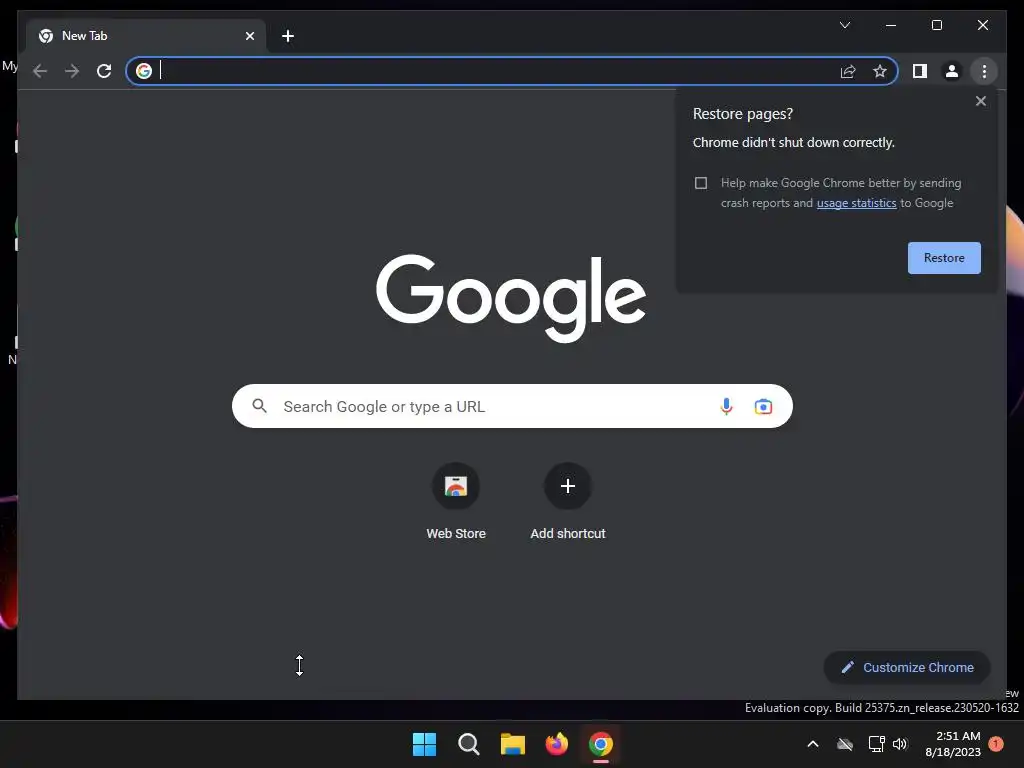1024x768 pixels.
Task: Click the Google logo doodle
Action: [511, 298]
